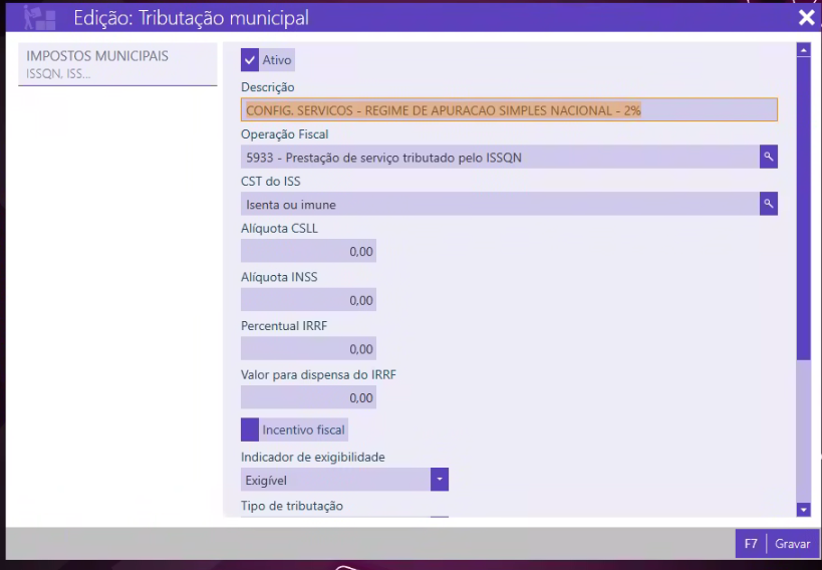Click the scrollbar up arrow

[x=803, y=49]
